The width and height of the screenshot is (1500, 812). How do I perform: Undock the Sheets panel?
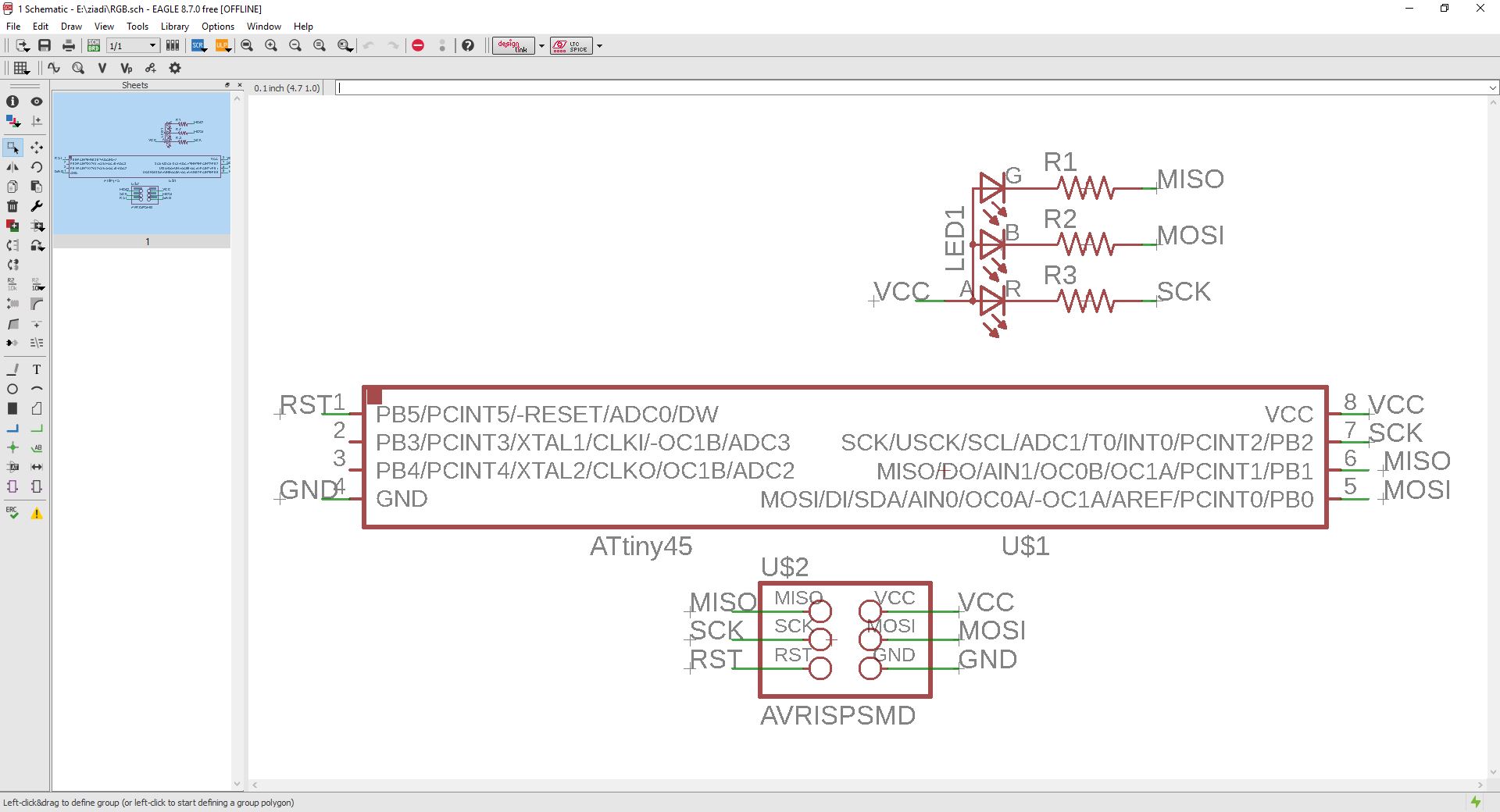(x=227, y=85)
